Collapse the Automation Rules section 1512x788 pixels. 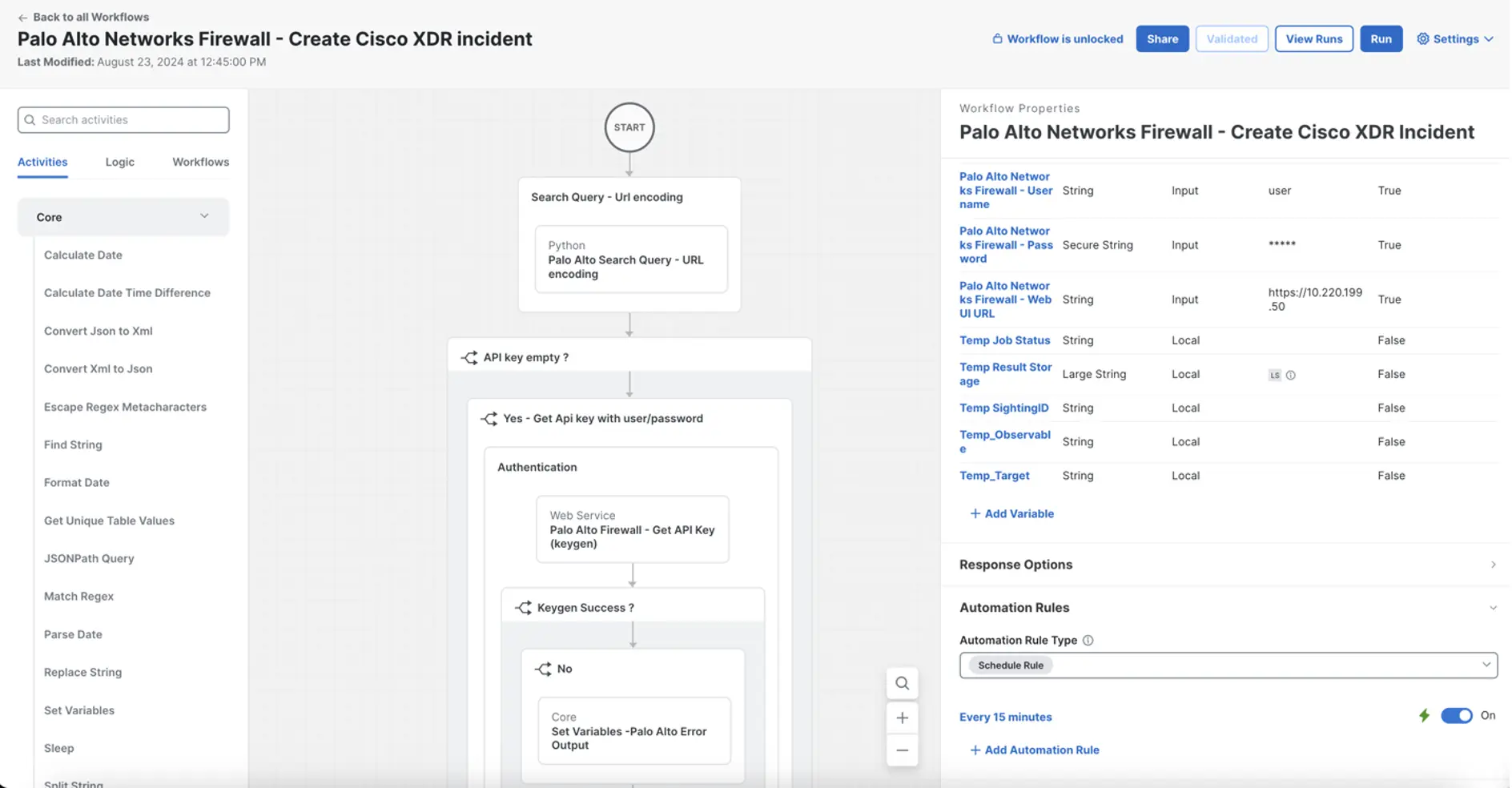pyautogui.click(x=1492, y=608)
